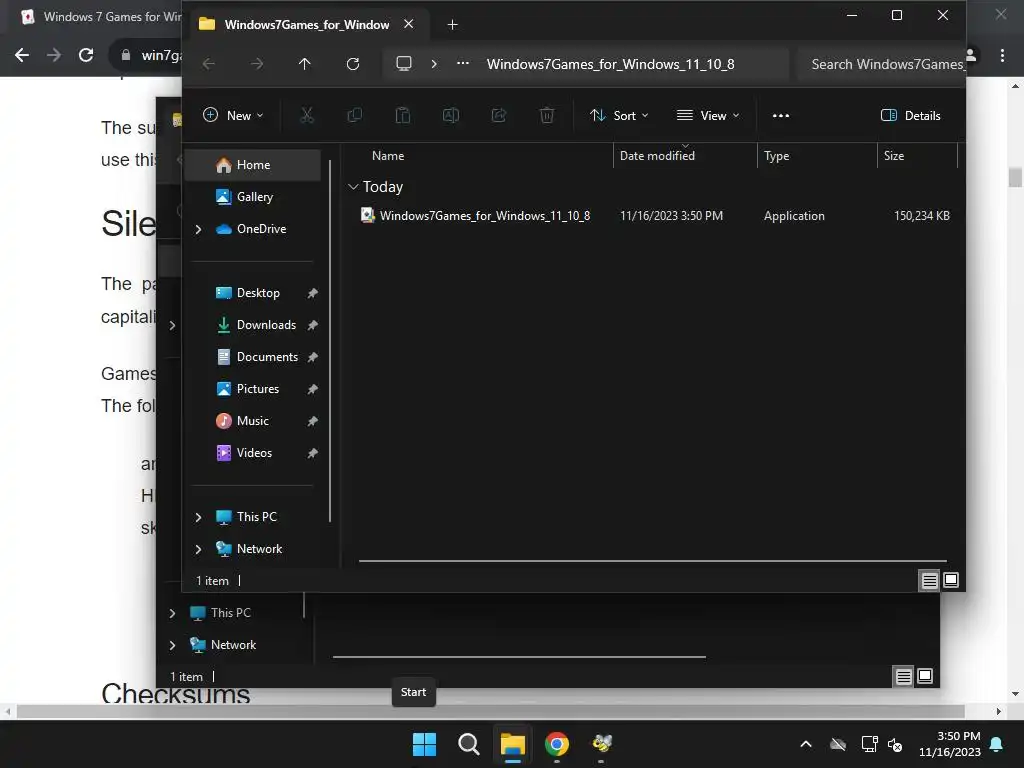Expand Network in the front window sidebar
The image size is (1024, 768).
click(199, 549)
